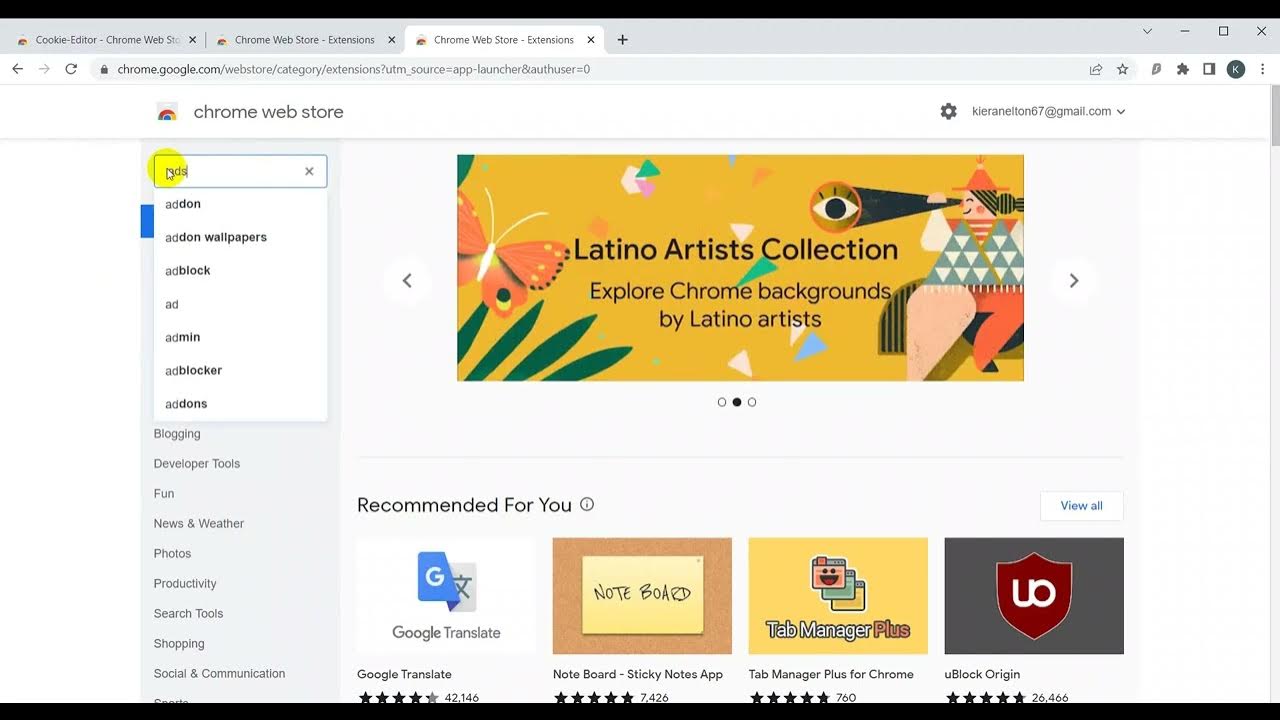Open the Fun category
The height and width of the screenshot is (720, 1280).
point(164,494)
